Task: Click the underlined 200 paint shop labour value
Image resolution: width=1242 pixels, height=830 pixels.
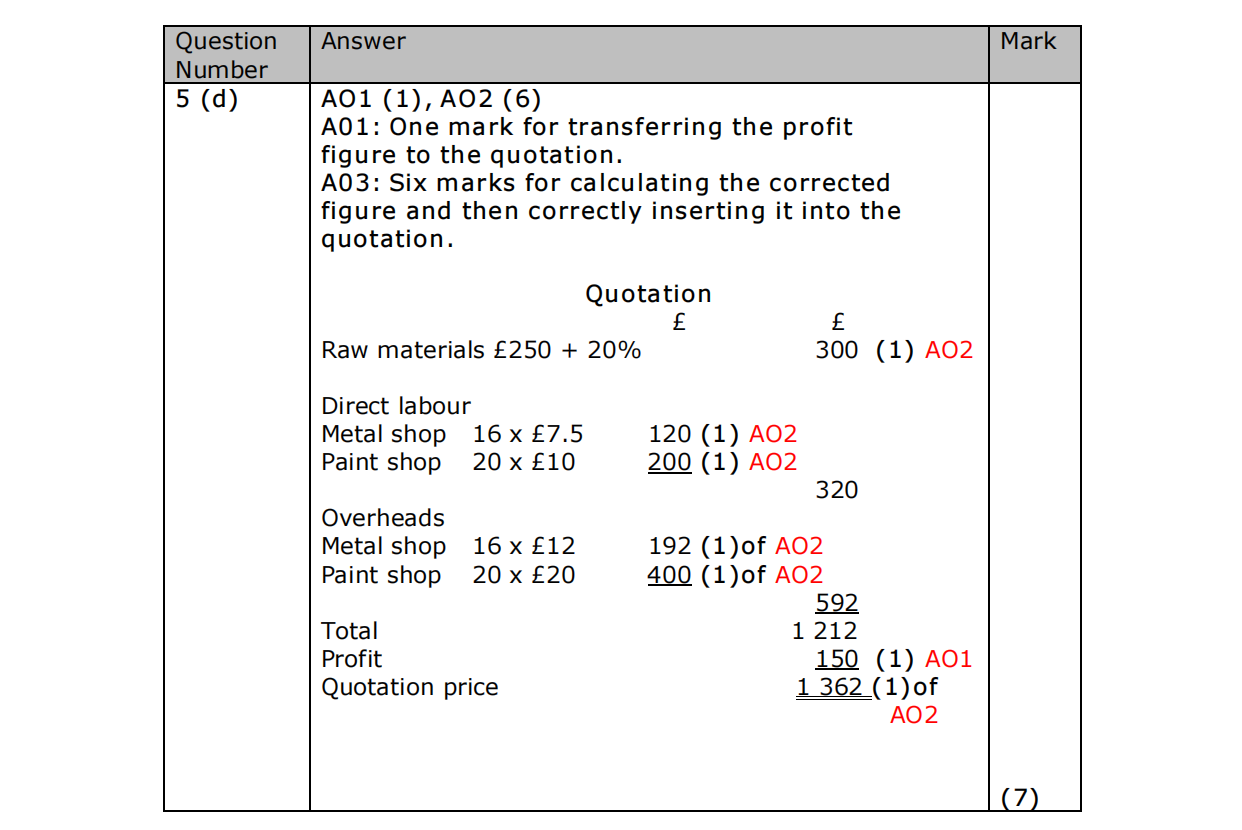Action: pos(669,462)
